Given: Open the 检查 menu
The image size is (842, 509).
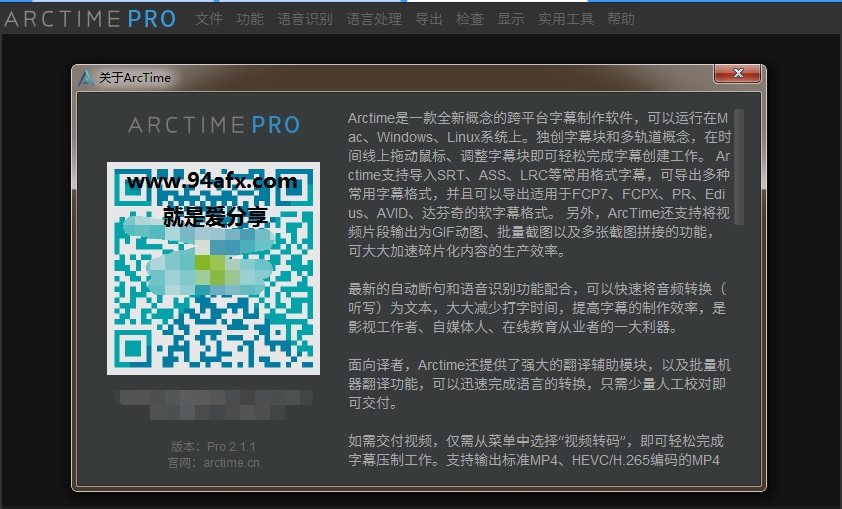Looking at the screenshot, I should 470,19.
